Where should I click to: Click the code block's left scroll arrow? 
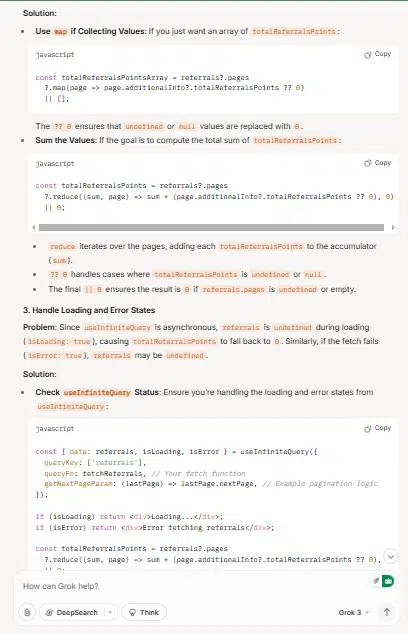[34, 228]
